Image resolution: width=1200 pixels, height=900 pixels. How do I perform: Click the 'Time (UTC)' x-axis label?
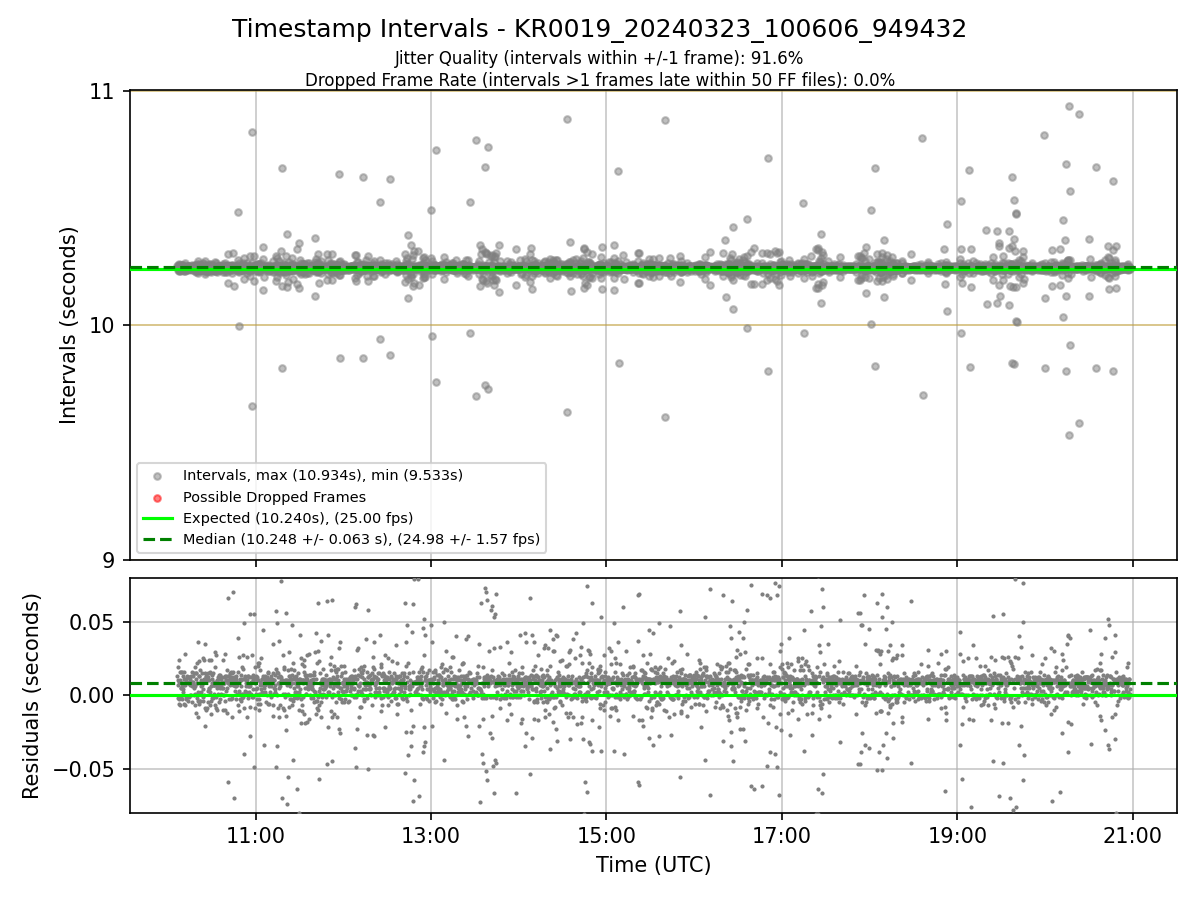click(x=653, y=866)
